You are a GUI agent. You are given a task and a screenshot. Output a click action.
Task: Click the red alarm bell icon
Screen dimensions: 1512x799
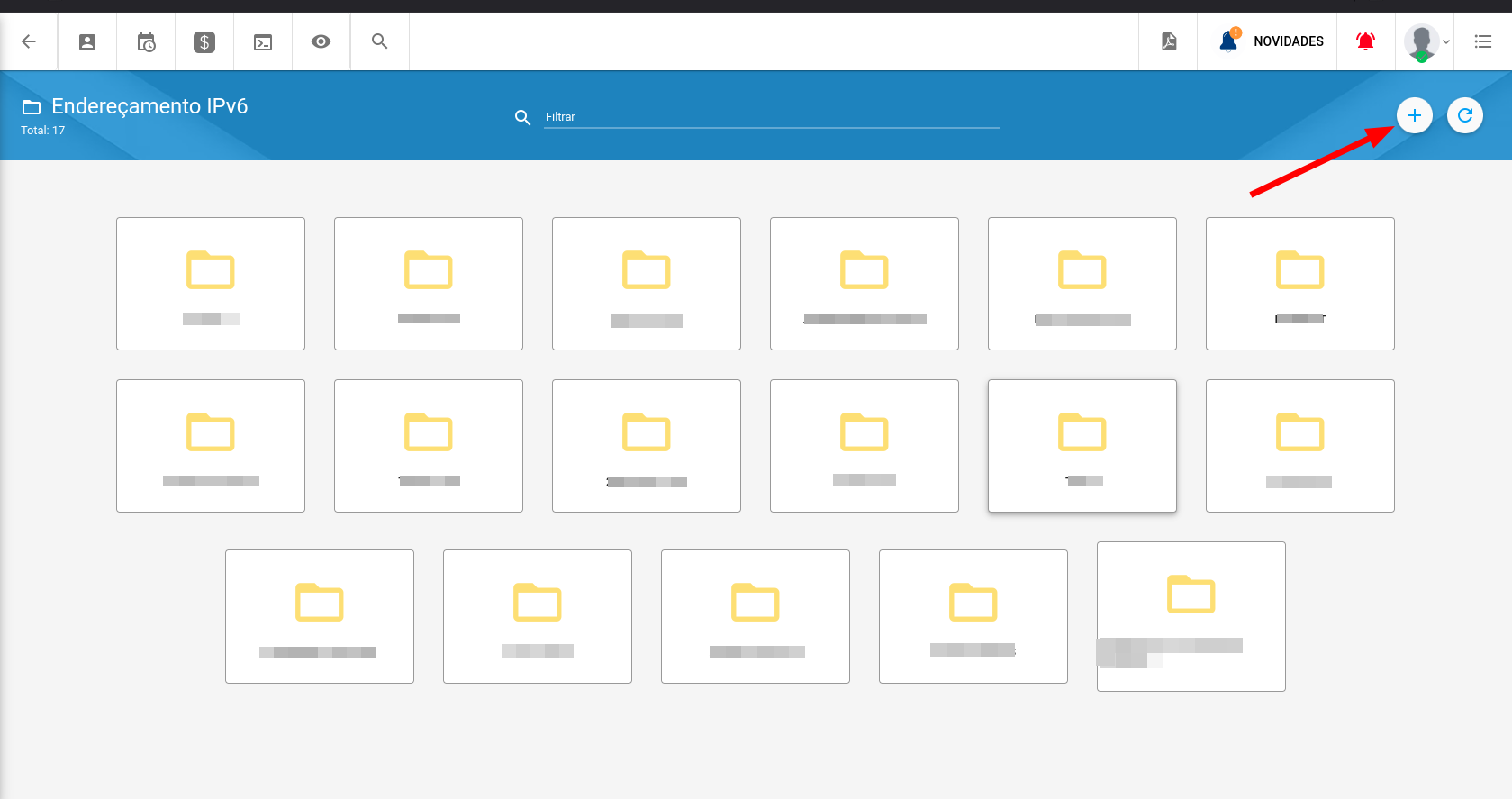[1366, 41]
